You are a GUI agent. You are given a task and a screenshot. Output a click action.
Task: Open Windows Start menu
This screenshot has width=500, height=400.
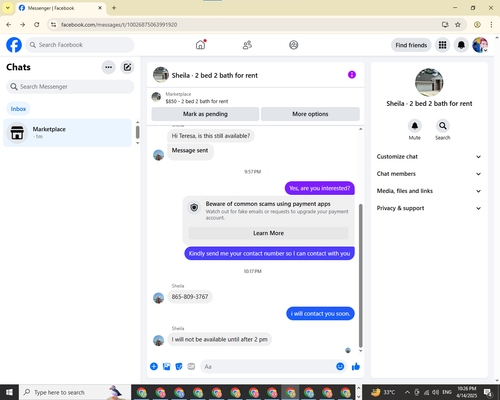click(x=9, y=392)
